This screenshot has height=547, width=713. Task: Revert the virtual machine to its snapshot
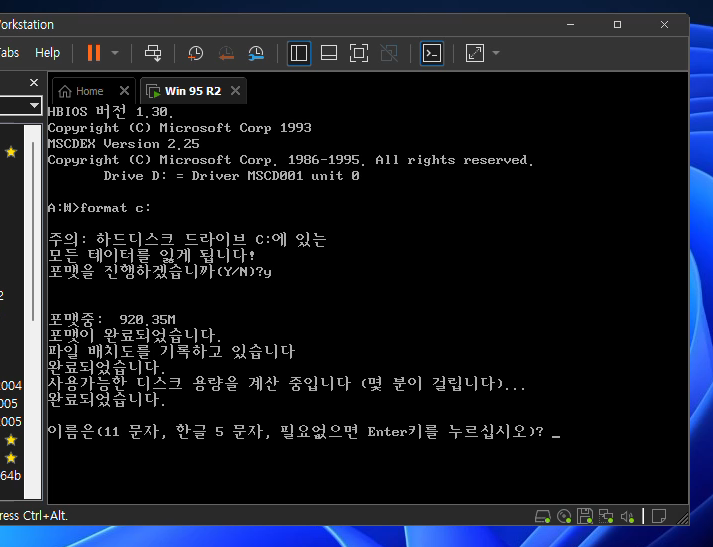click(x=226, y=53)
